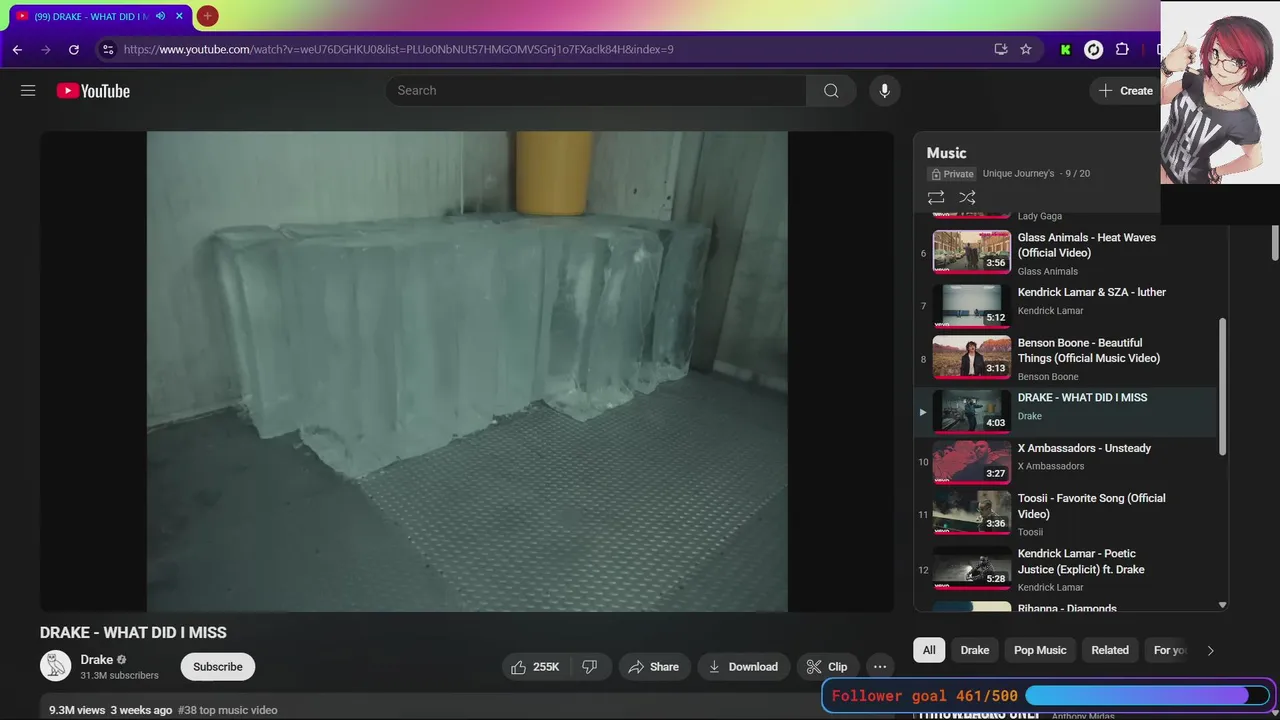Viewport: 1280px width, 720px height.
Task: Go forward with the browser forward arrow
Action: 45,49
